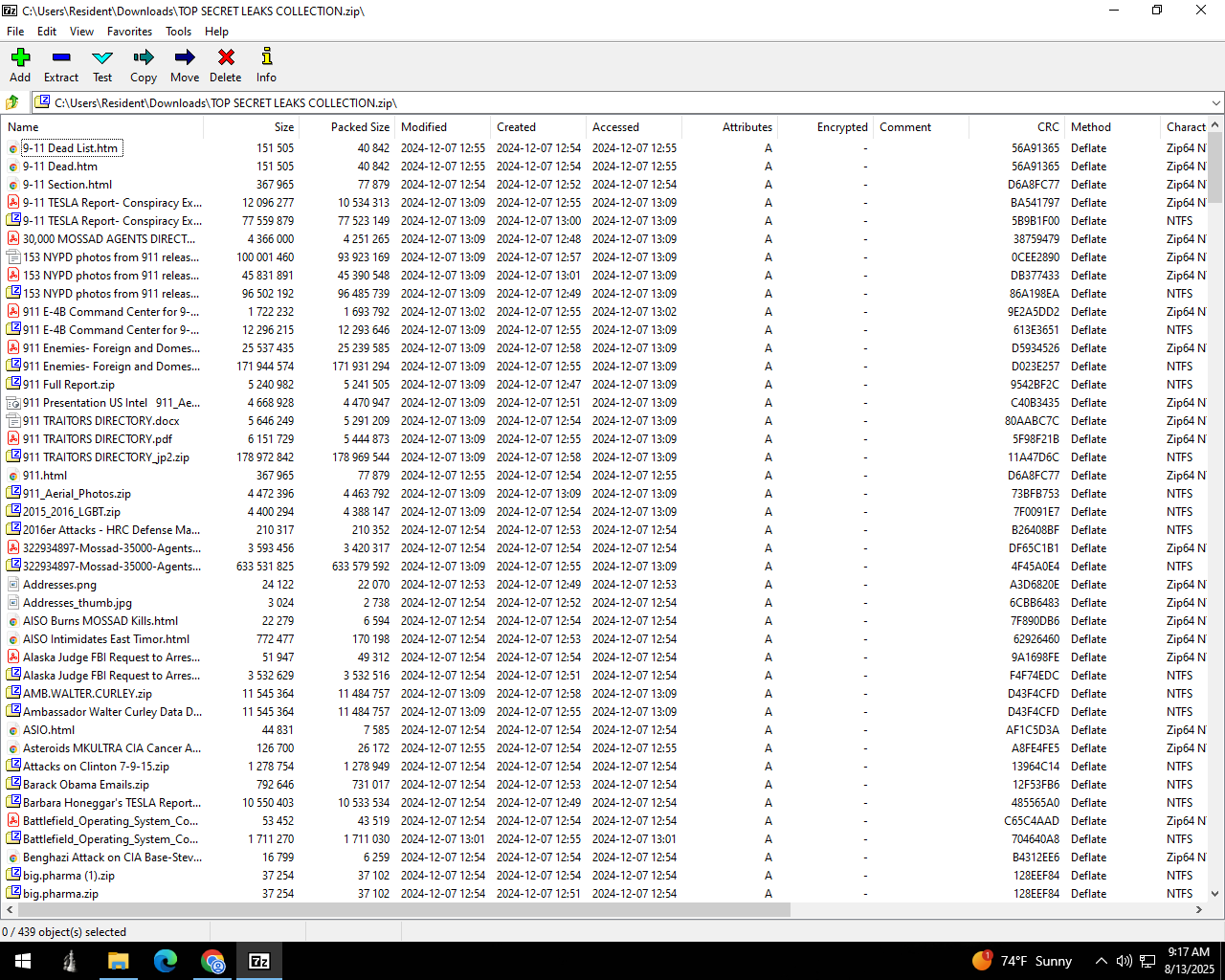Sort by the CRC column header

pos(1016,127)
